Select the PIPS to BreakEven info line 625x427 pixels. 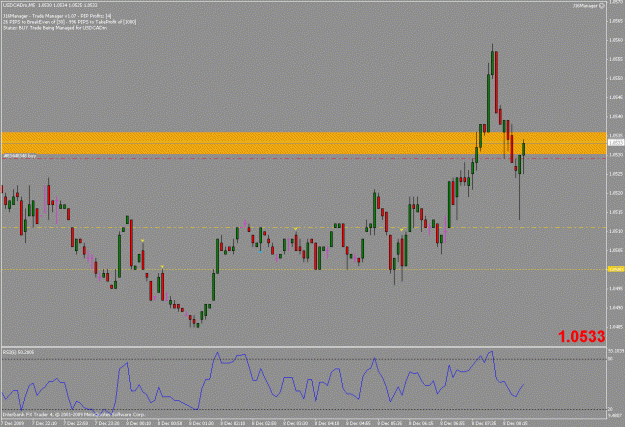click(70, 22)
